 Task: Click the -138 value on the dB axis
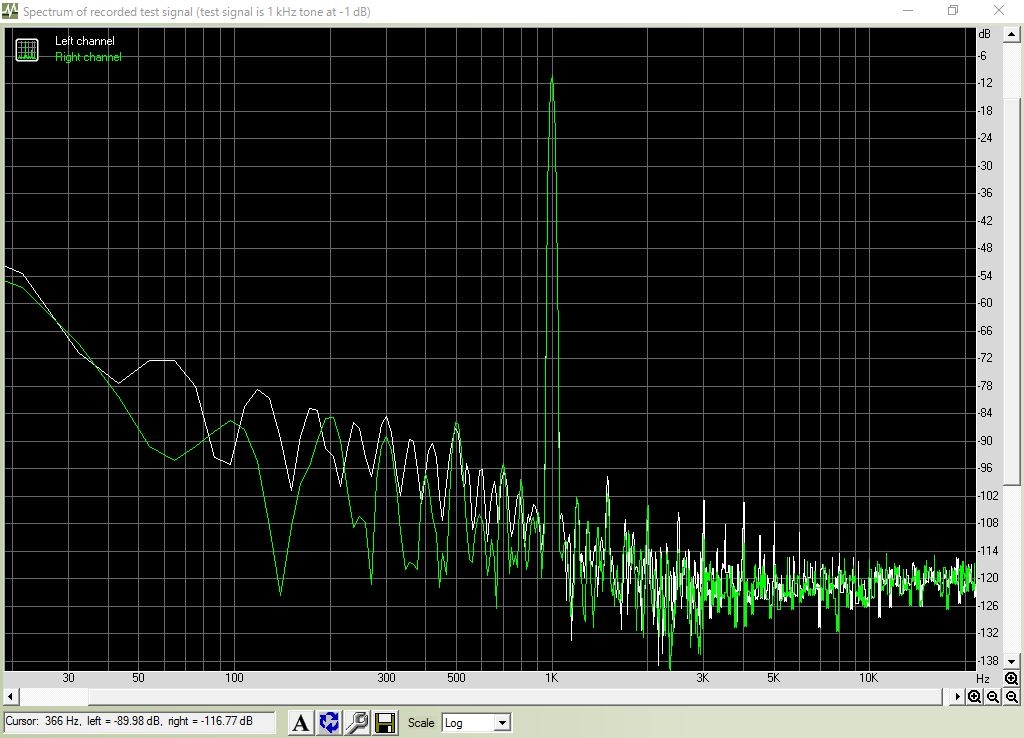[988, 660]
